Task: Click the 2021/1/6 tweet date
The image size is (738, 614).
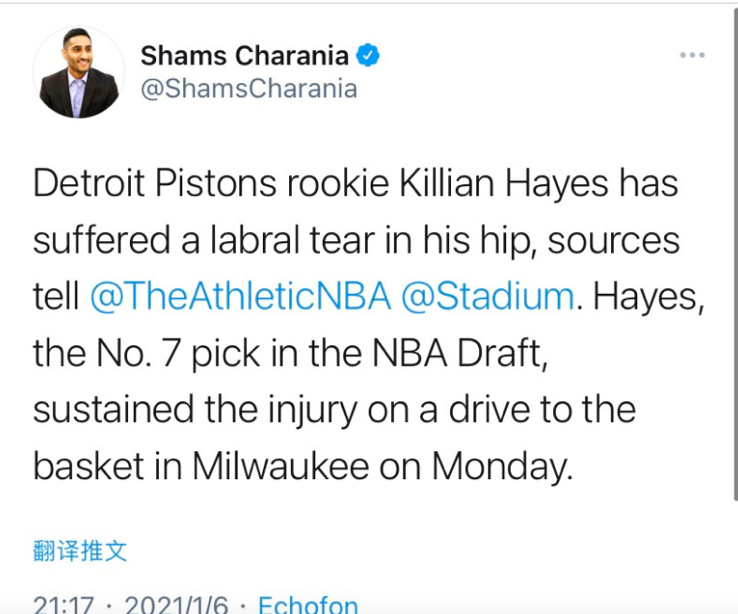Action: tap(176, 604)
